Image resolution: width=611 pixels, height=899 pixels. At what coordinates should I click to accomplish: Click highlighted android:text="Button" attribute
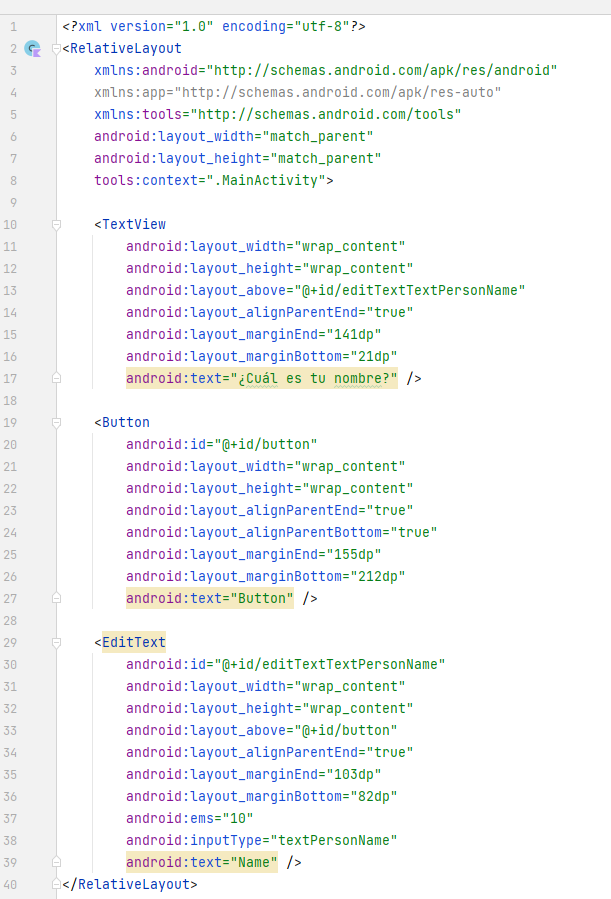[x=210, y=599]
